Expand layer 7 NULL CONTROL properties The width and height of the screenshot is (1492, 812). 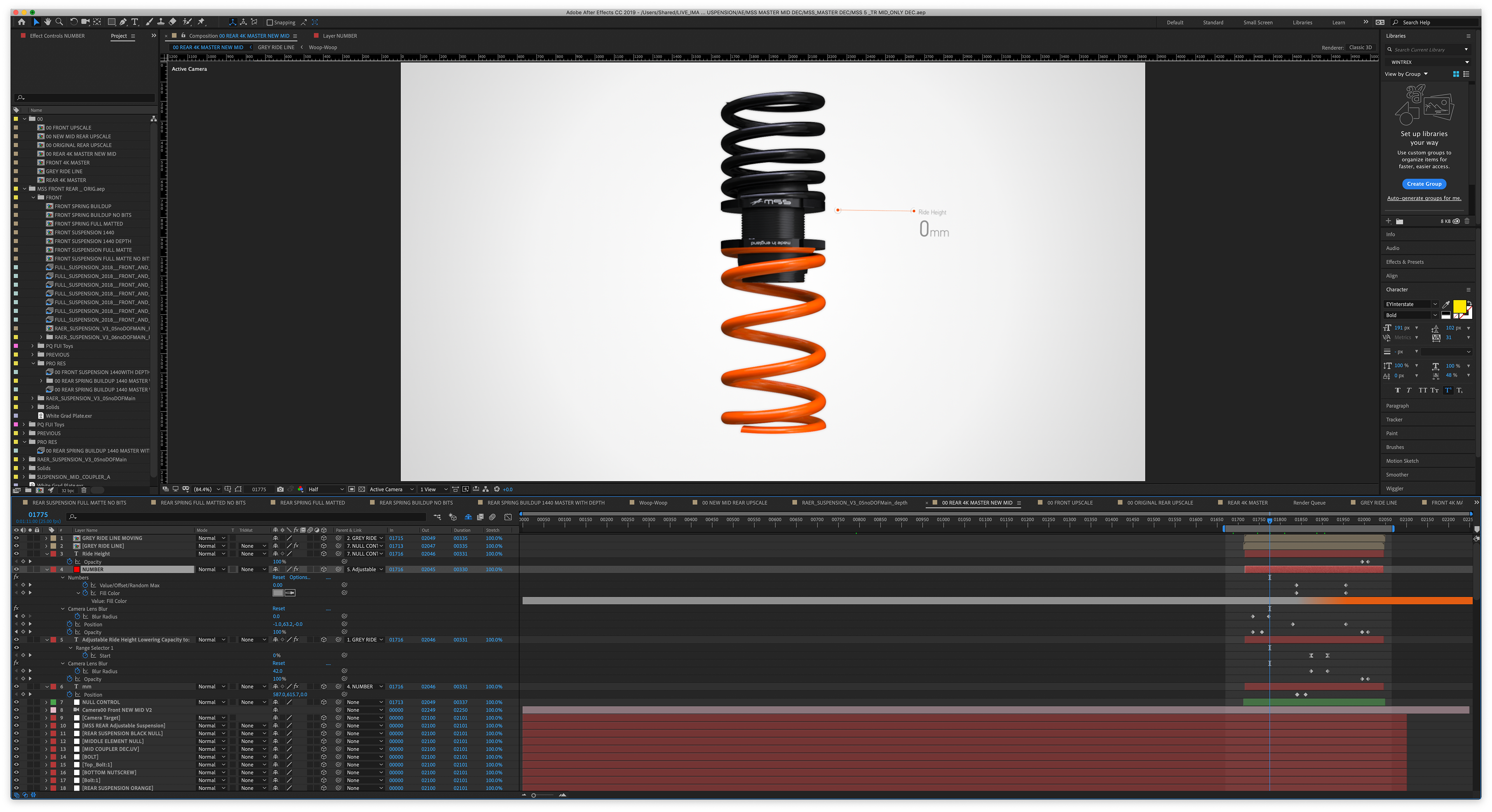click(46, 702)
